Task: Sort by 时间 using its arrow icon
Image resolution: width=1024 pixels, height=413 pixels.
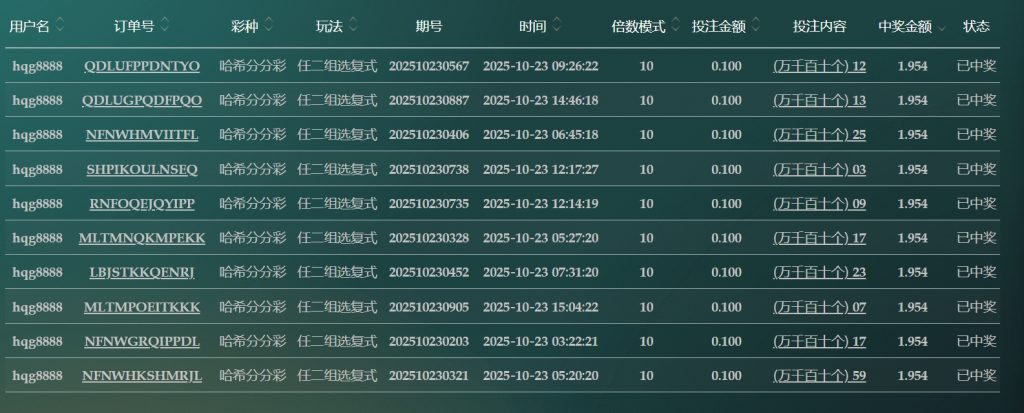Action: (556, 24)
